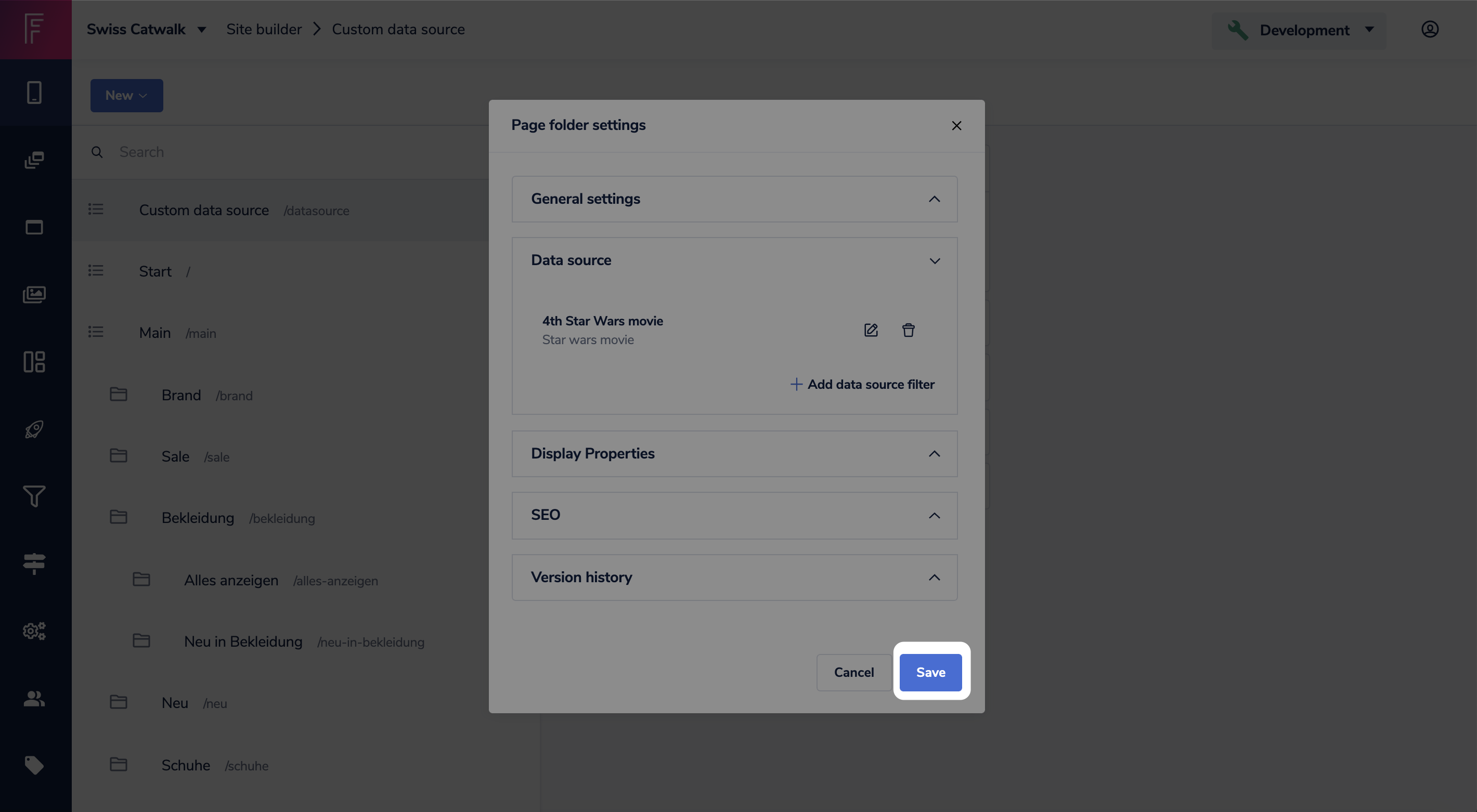The height and width of the screenshot is (812, 1477).
Task: Open the mobile device preview icon
Action: pyautogui.click(x=34, y=92)
